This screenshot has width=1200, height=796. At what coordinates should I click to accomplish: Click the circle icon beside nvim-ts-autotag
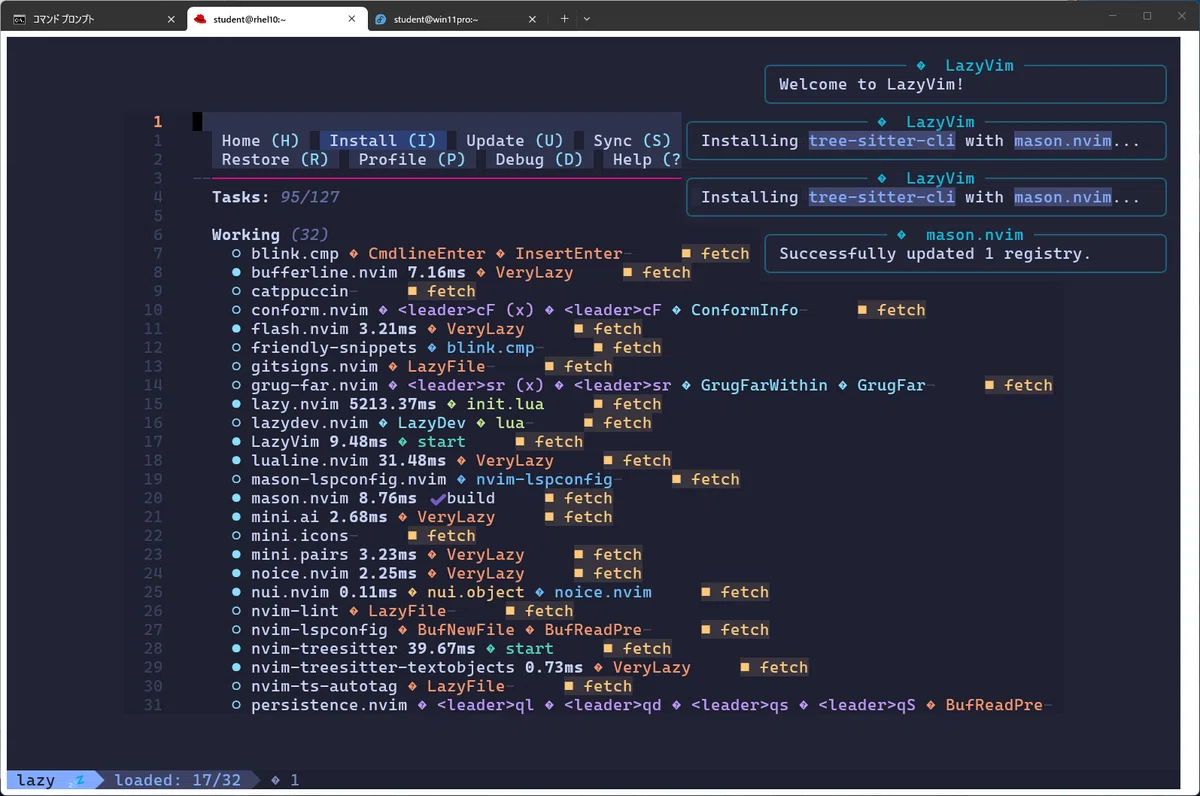236,686
